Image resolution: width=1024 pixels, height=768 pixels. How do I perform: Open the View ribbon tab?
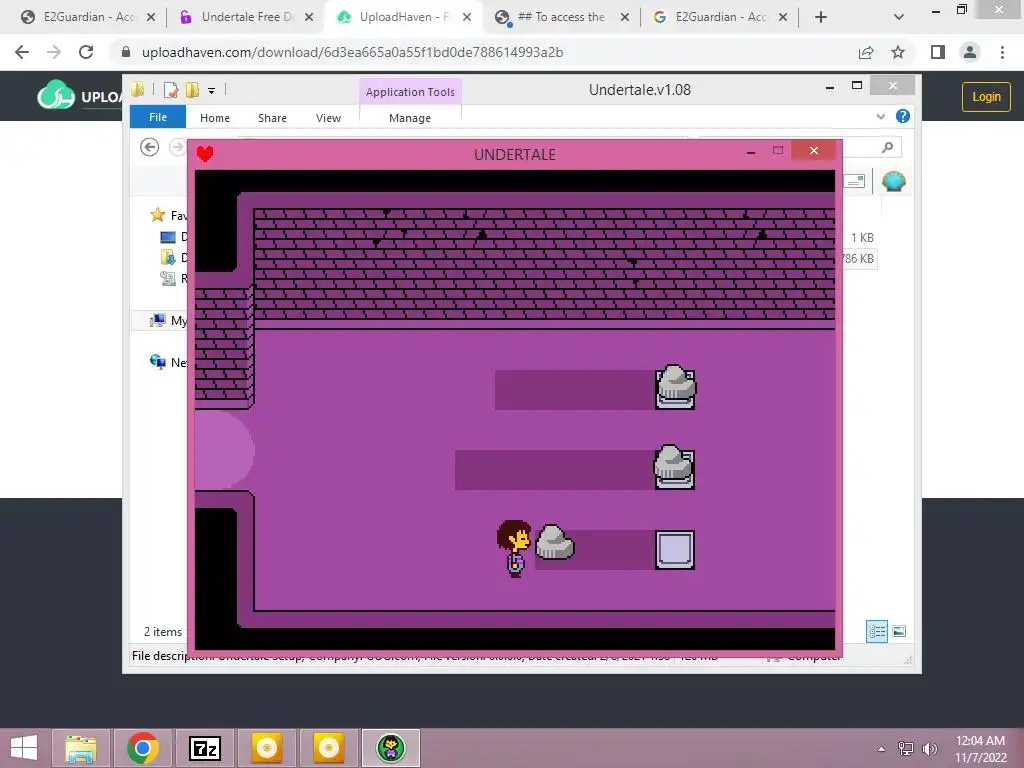coord(328,118)
